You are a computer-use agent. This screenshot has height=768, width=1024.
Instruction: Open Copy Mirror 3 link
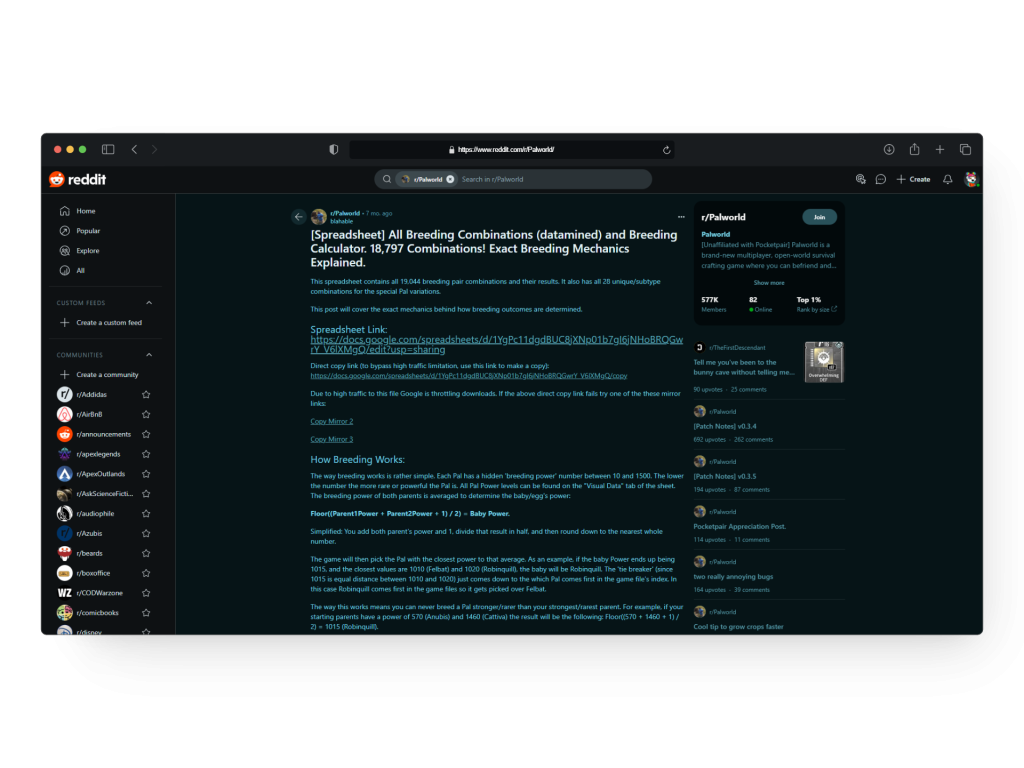332,440
